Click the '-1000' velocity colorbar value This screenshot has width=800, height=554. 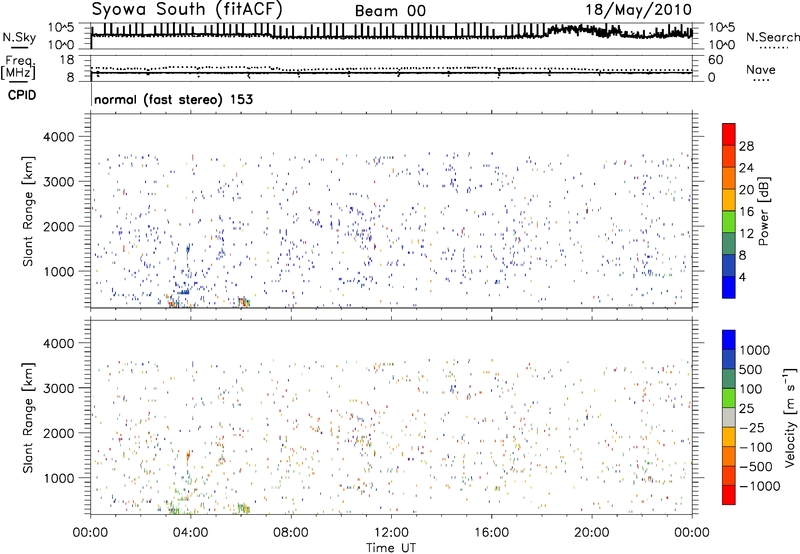[759, 486]
